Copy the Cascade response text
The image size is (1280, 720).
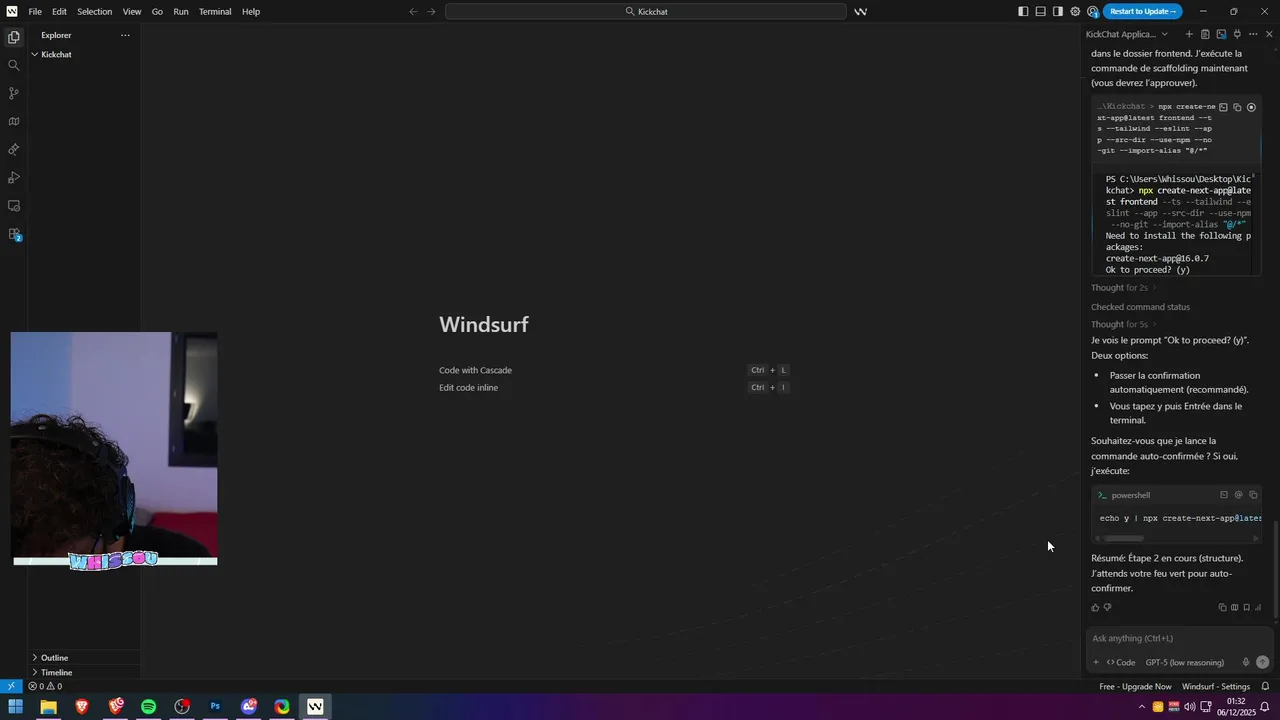point(1222,607)
